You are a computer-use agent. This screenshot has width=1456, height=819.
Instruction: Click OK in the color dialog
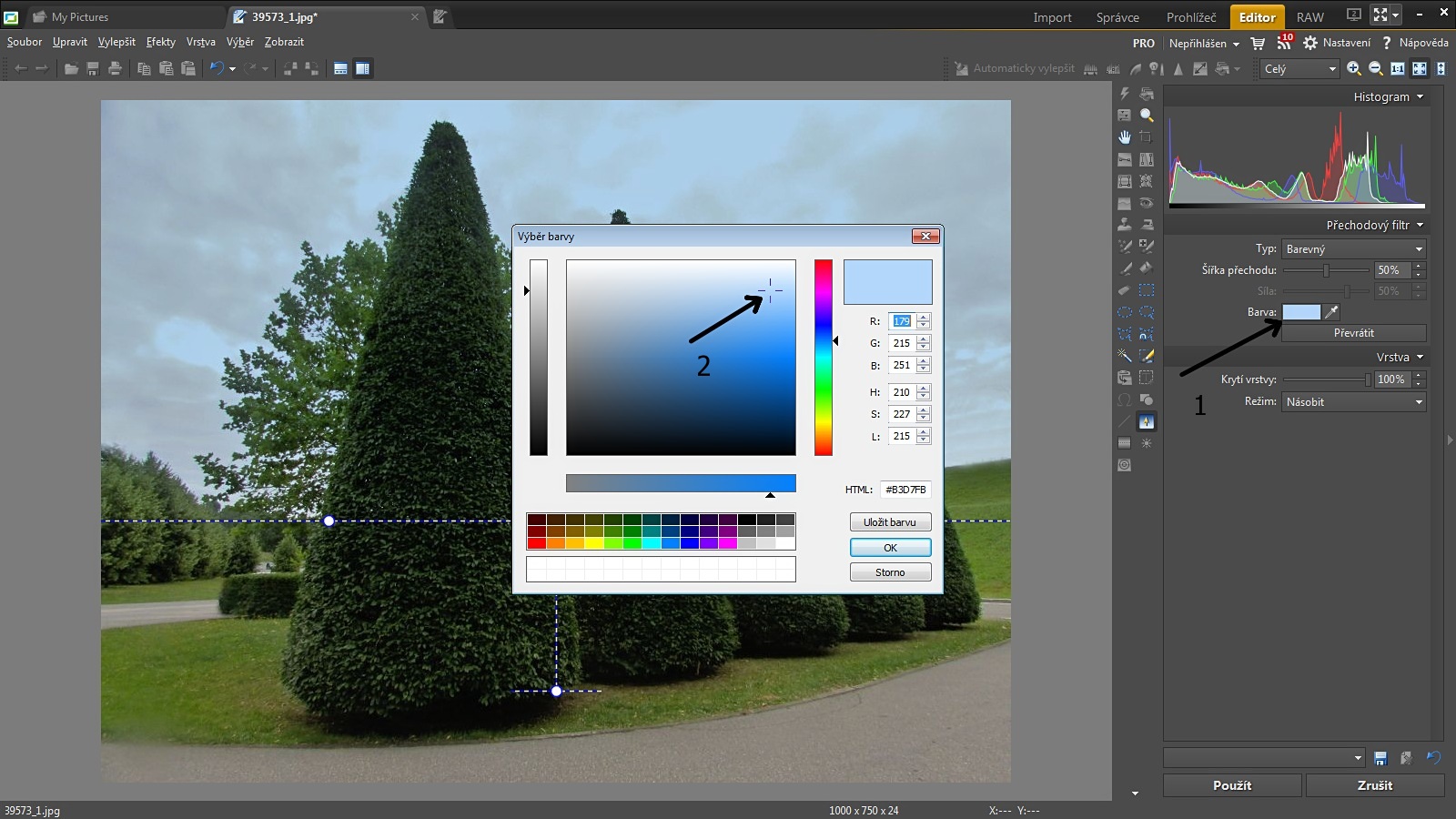click(x=890, y=548)
